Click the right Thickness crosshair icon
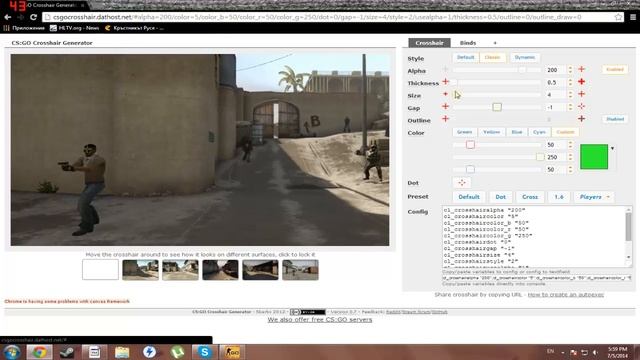The height and width of the screenshot is (360, 640). point(581,82)
